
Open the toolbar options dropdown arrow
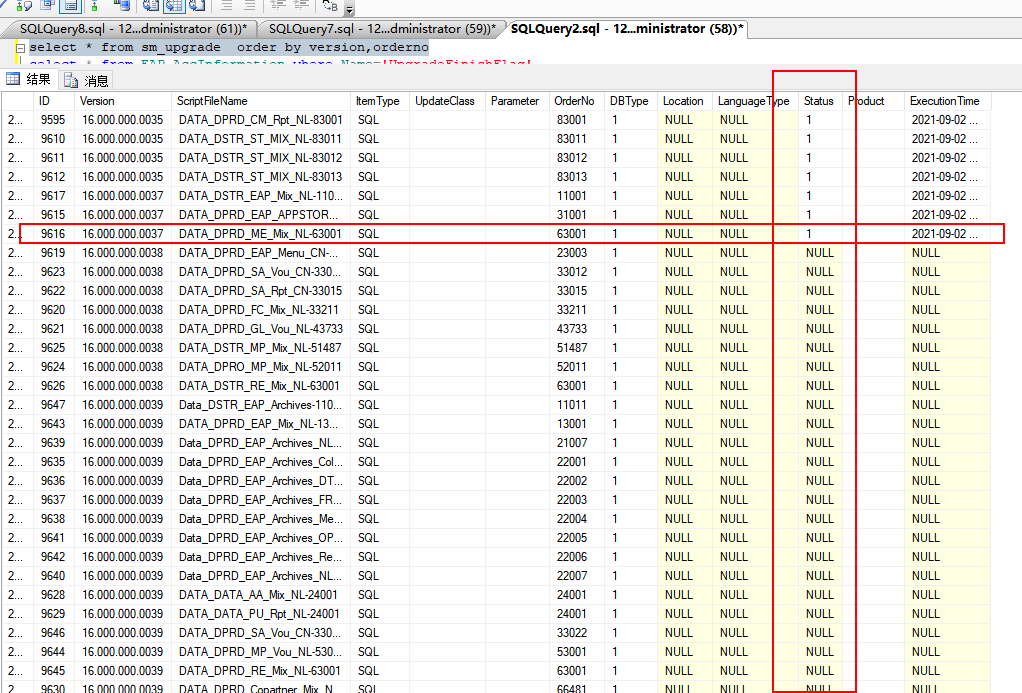[x=349, y=9]
